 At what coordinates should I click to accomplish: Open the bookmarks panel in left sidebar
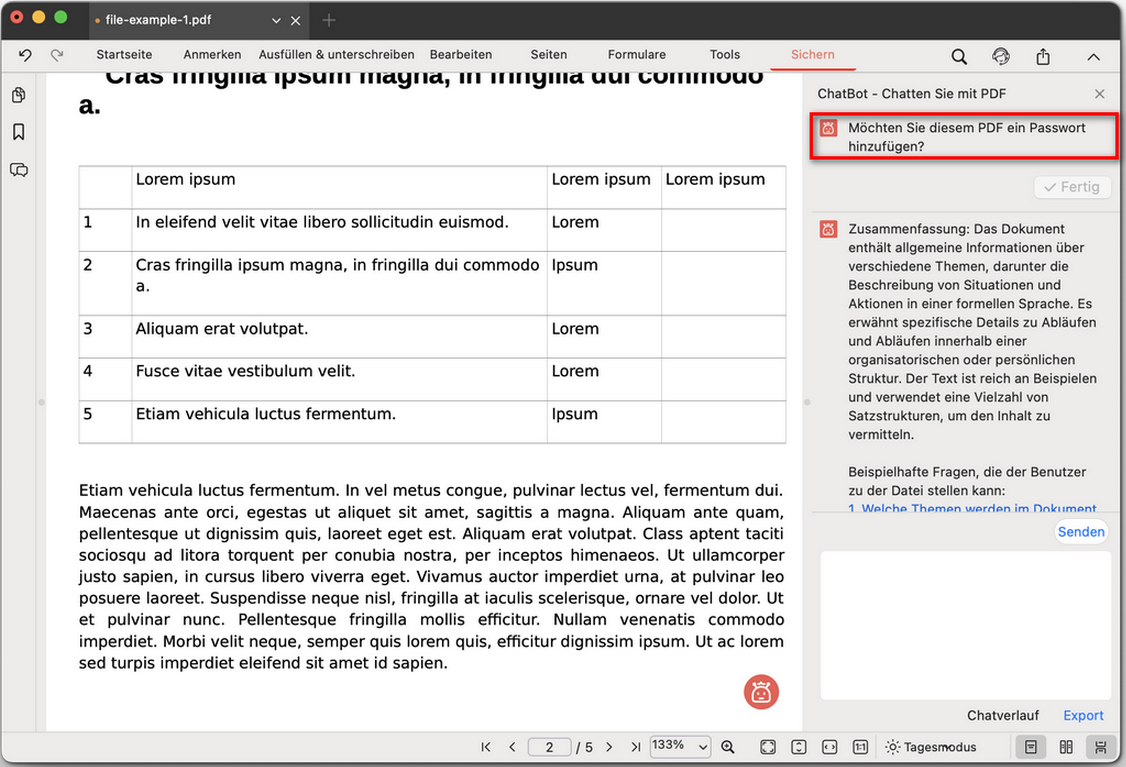coord(18,131)
